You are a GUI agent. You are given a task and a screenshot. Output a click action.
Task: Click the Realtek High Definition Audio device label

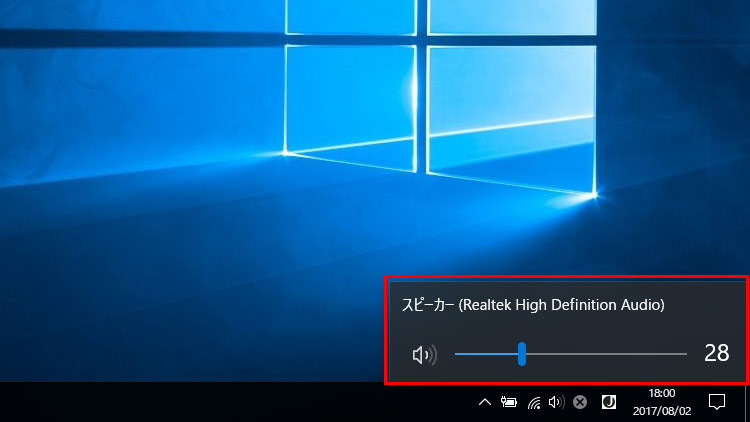pos(562,304)
